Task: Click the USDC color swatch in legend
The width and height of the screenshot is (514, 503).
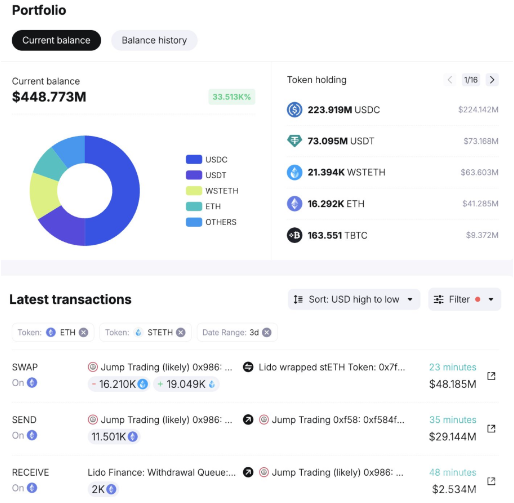Action: point(194,159)
